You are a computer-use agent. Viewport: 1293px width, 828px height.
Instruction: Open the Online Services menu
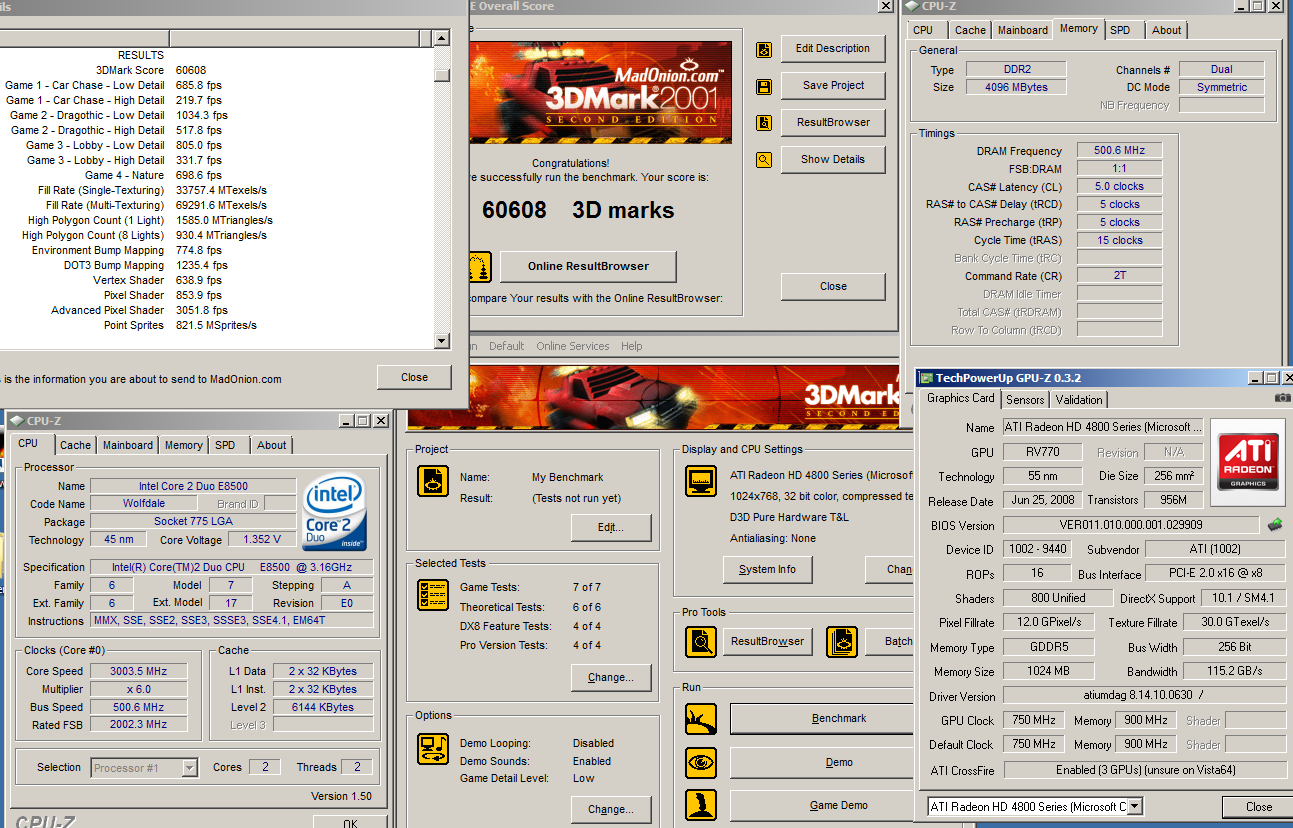click(572, 346)
